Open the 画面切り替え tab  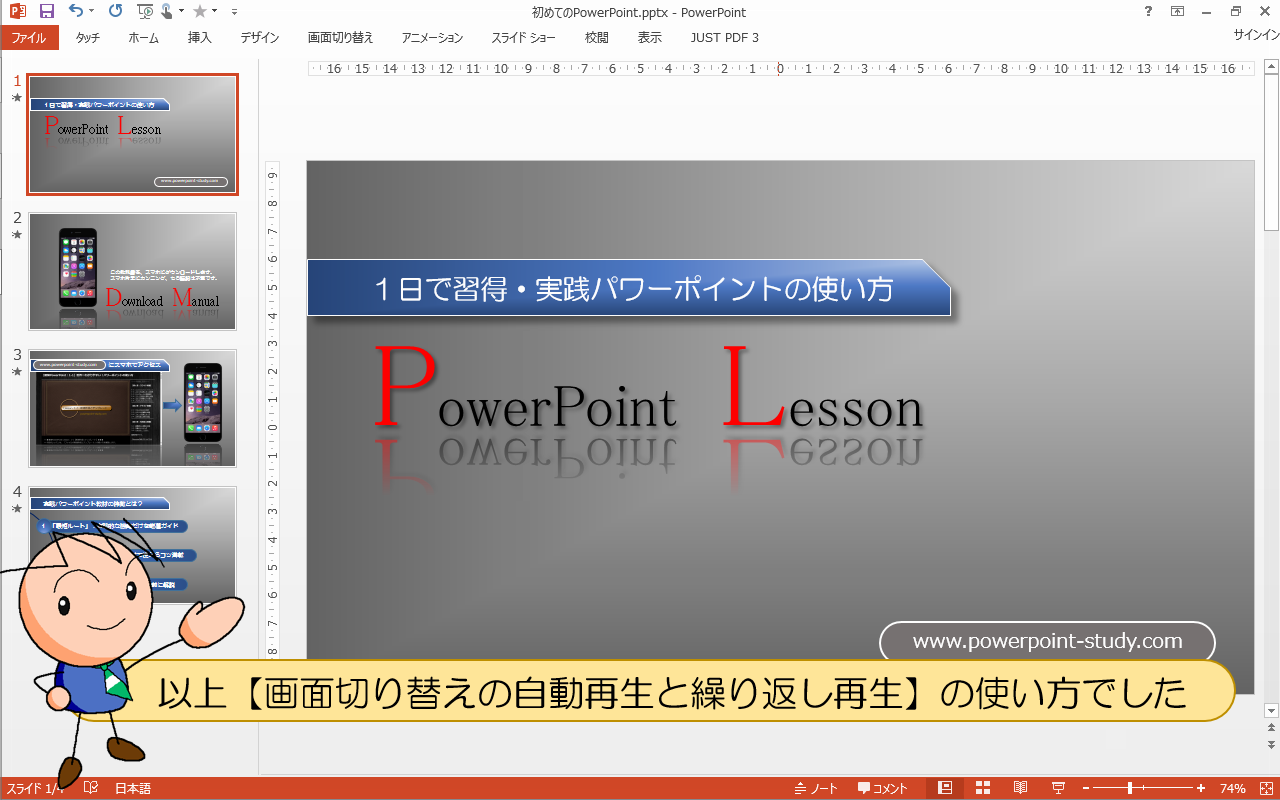pos(341,38)
